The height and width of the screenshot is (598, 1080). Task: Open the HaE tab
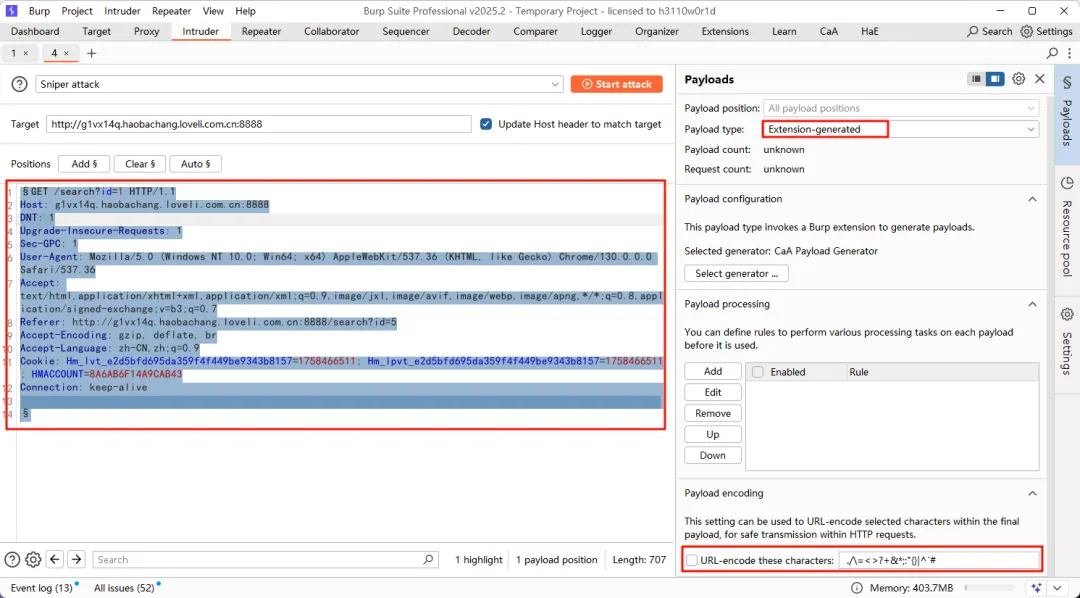pos(869,31)
